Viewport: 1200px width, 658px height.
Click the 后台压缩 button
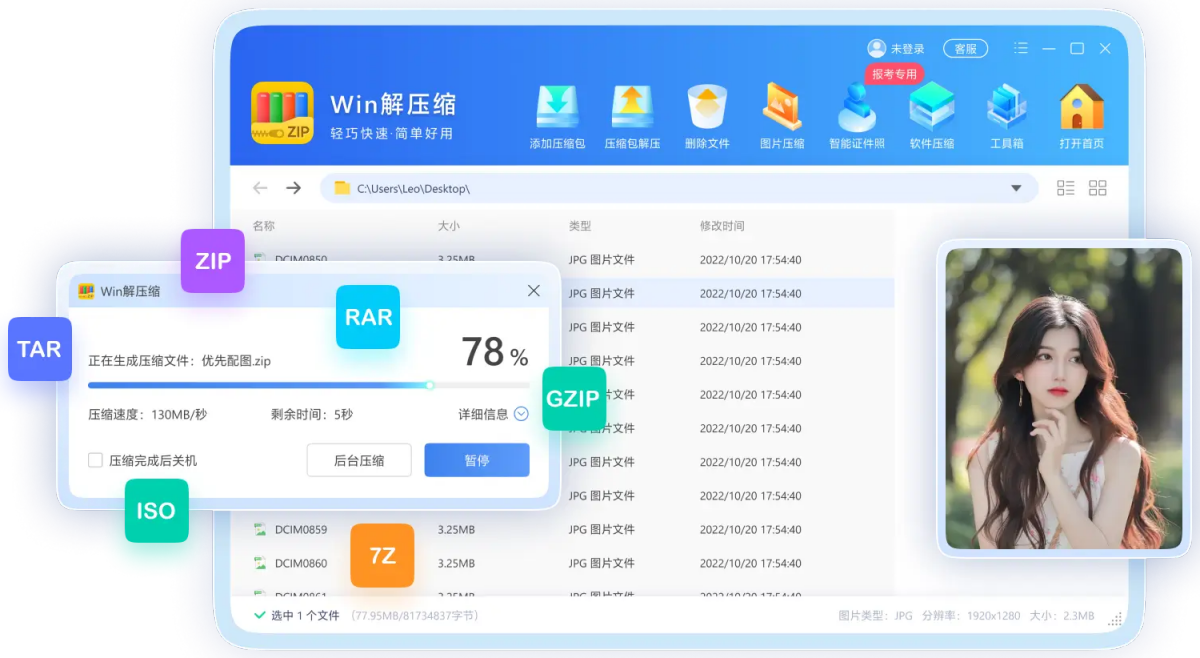(359, 460)
